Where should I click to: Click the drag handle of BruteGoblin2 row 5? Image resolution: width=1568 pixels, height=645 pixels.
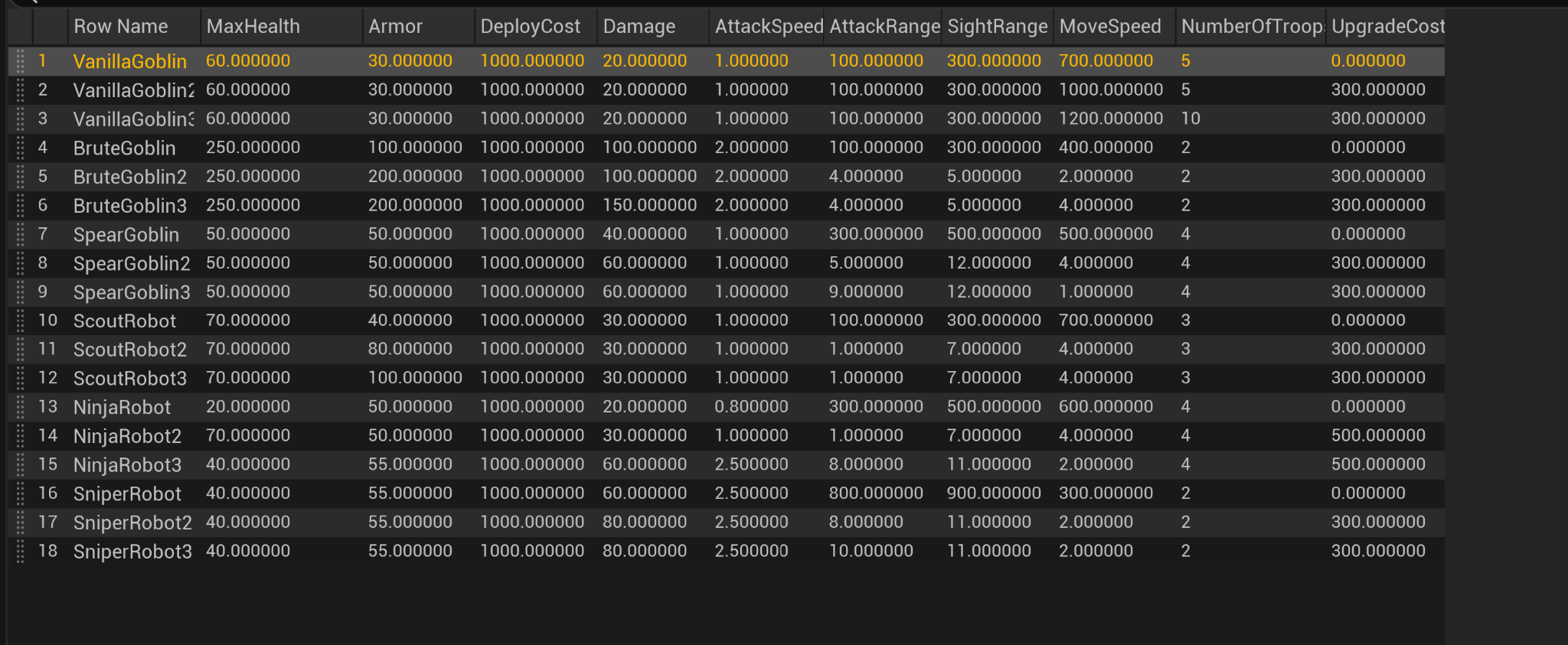tap(21, 177)
